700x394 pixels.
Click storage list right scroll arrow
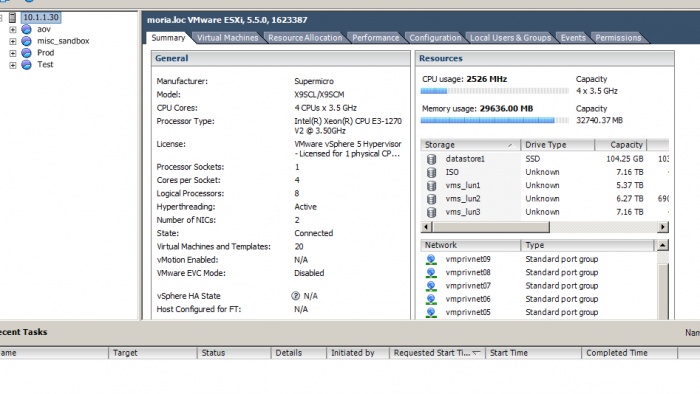[663, 227]
